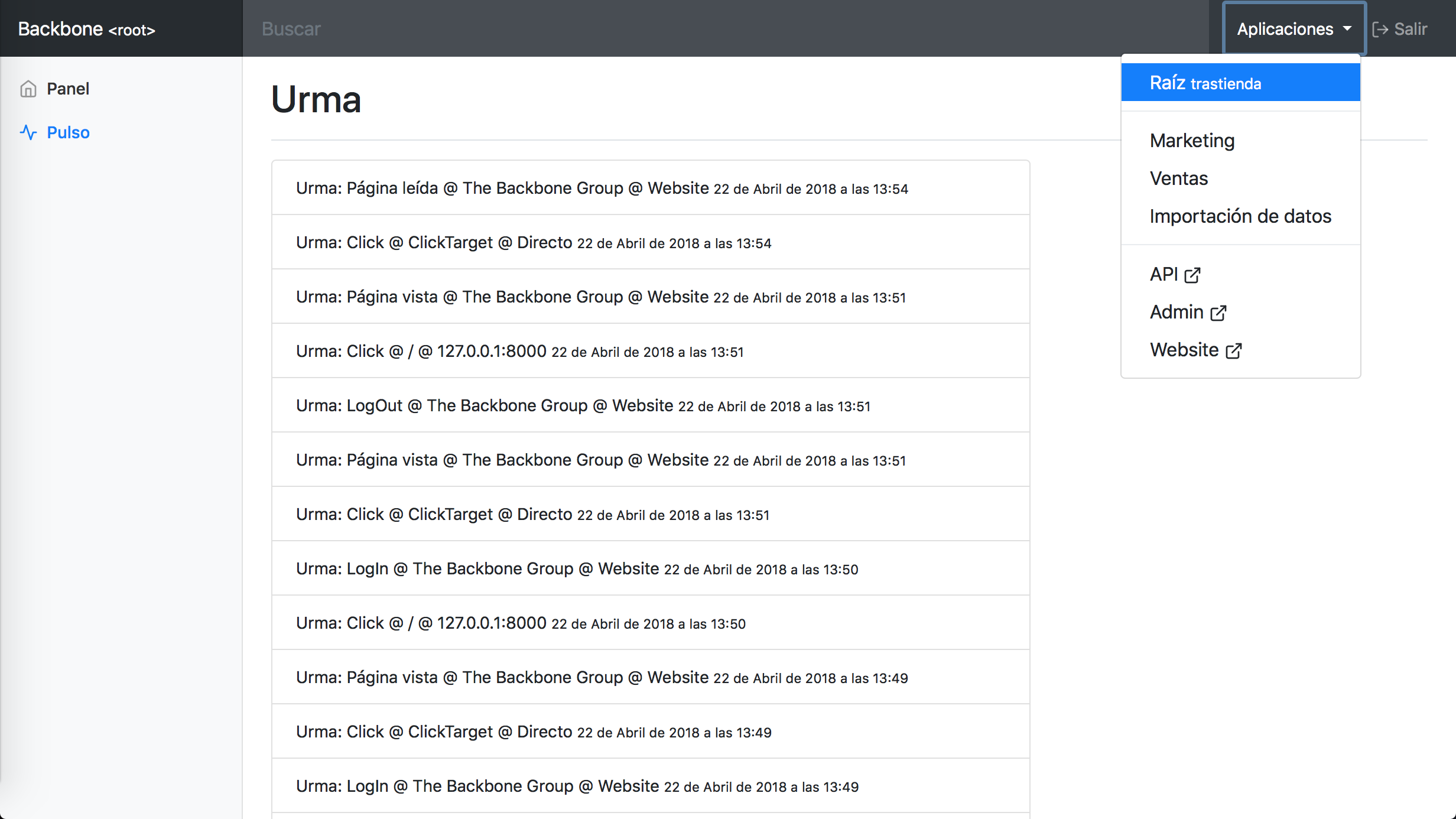Click the Salir logout arrow icon
This screenshot has width=1456, height=819.
coord(1380,30)
